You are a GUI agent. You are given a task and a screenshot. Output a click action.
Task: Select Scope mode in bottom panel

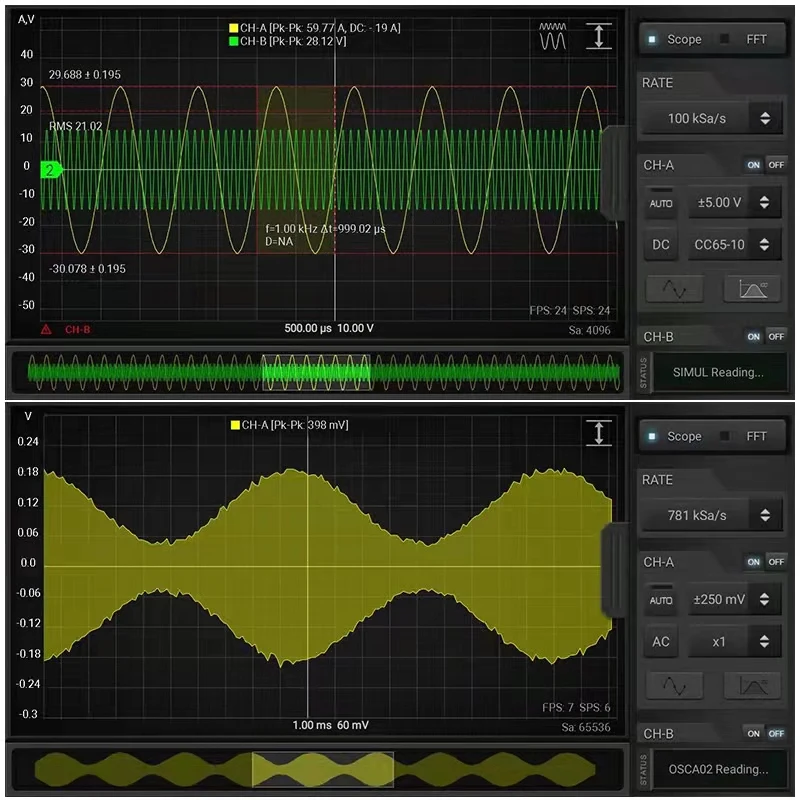pyautogui.click(x=676, y=436)
